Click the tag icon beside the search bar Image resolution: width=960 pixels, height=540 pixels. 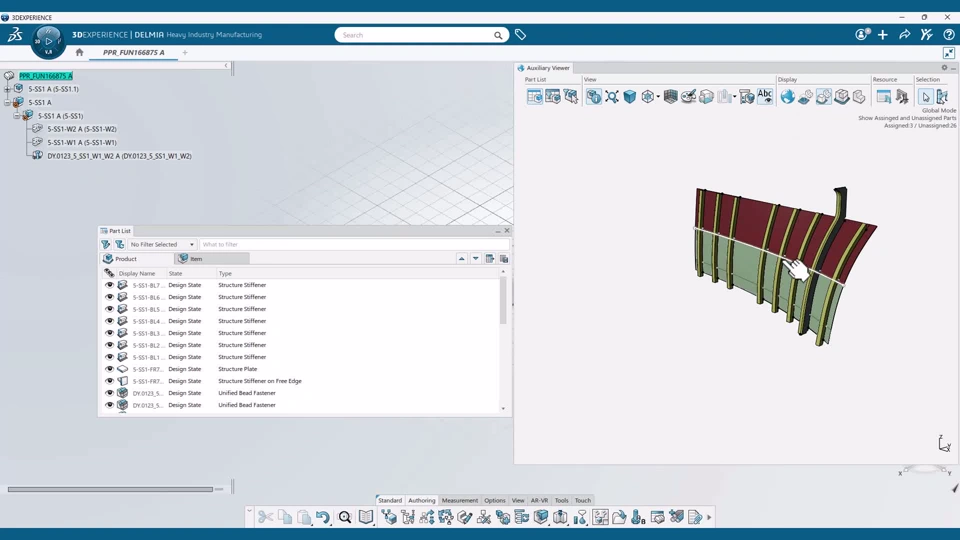point(520,35)
